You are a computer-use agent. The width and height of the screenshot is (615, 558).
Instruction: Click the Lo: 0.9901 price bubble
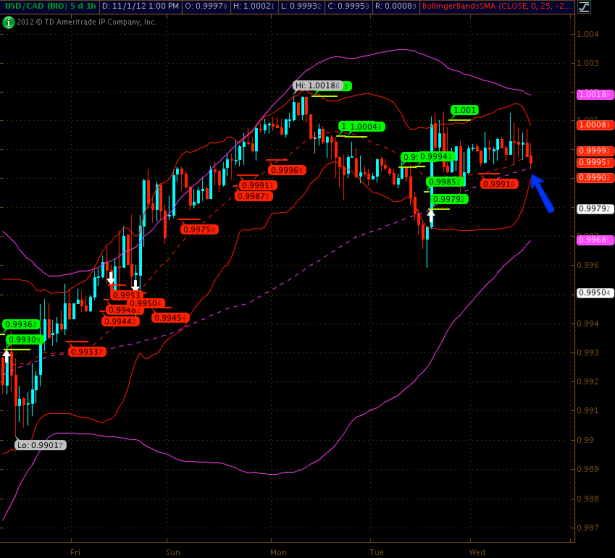point(41,445)
